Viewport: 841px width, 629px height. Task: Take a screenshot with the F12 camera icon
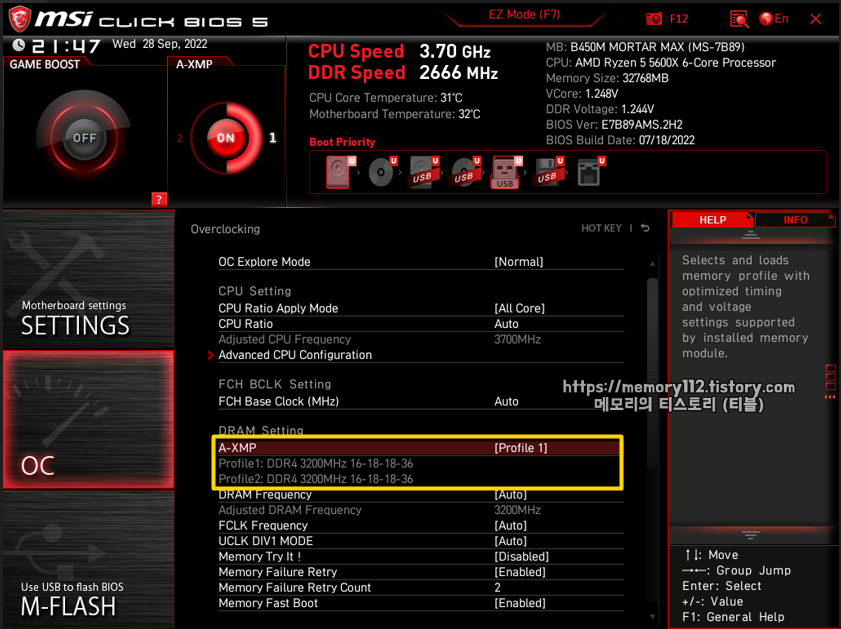tap(653, 19)
